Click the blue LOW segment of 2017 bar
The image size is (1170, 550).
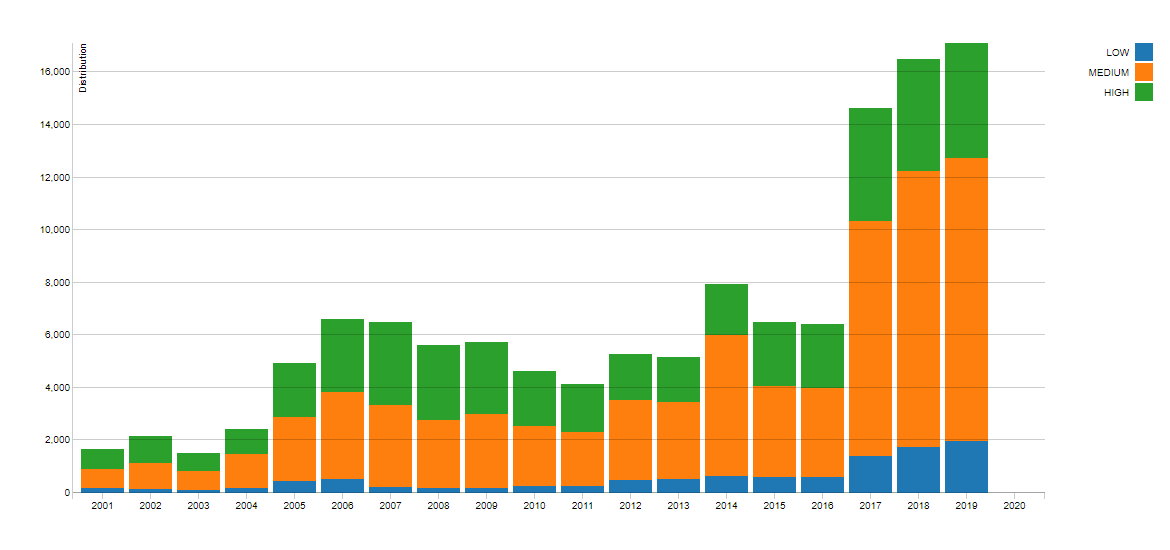click(870, 474)
